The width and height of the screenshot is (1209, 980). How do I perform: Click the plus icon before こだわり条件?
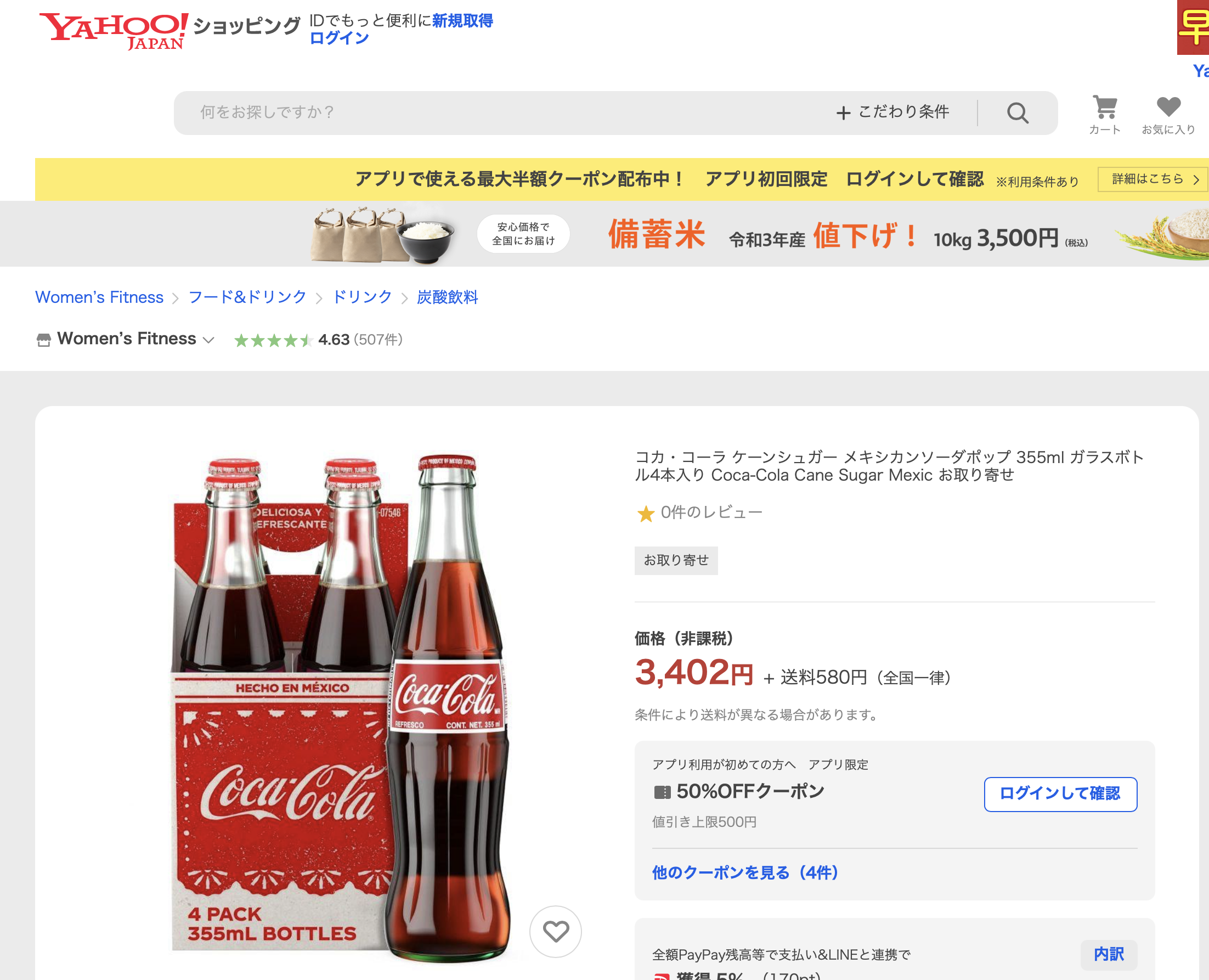[x=843, y=113]
